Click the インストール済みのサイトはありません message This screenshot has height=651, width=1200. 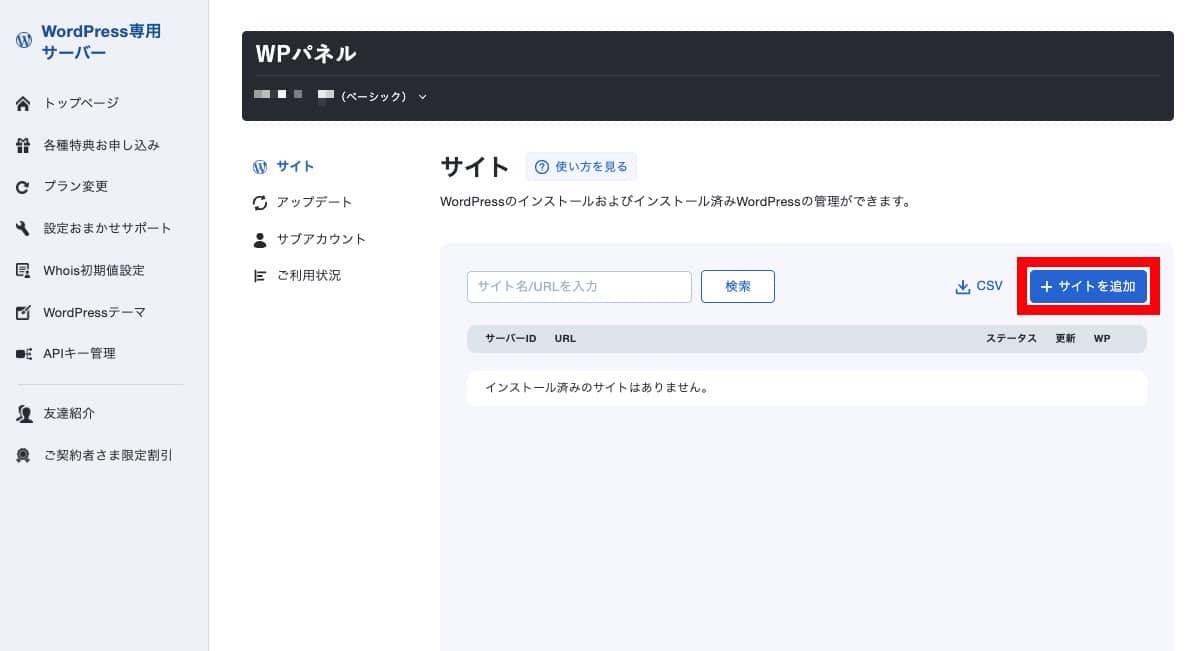597,388
